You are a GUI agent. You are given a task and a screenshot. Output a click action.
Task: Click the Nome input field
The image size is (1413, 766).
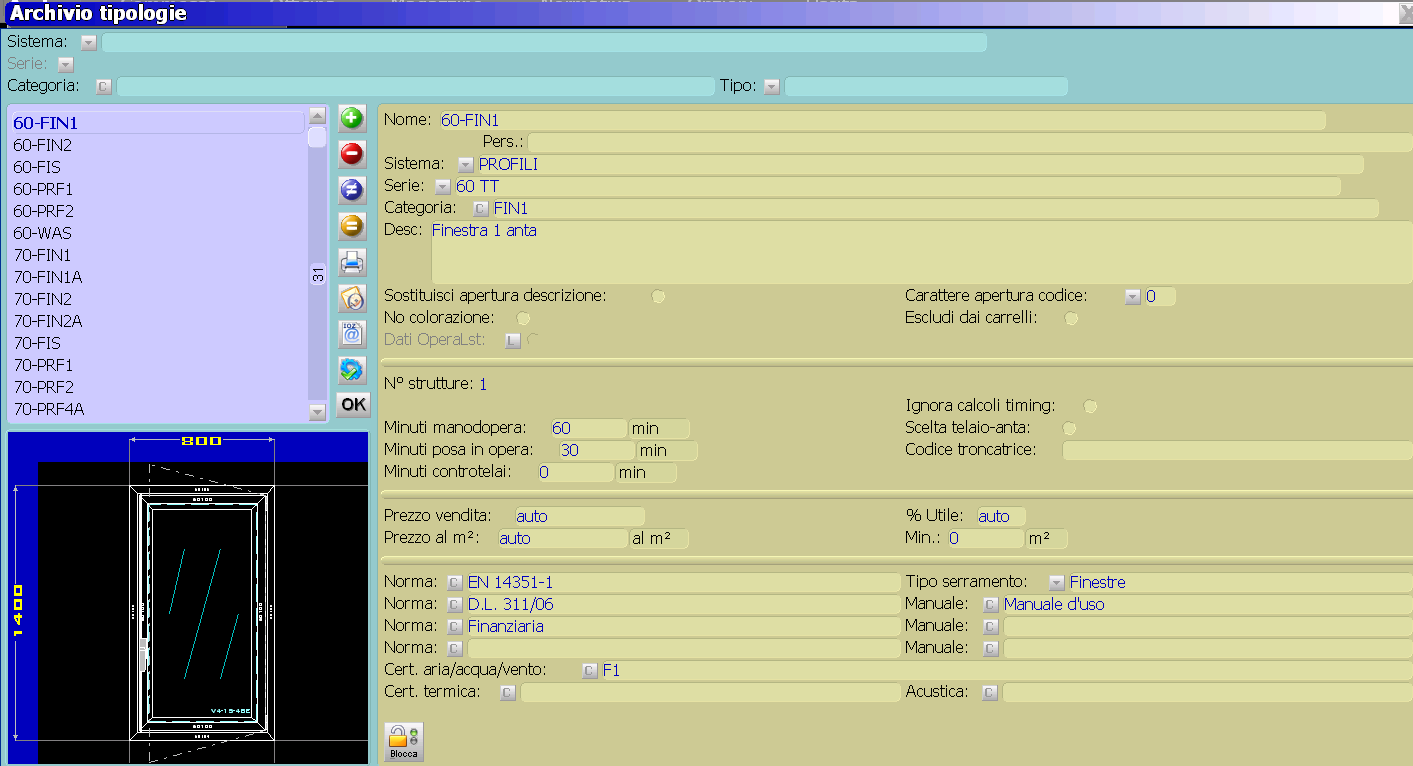pos(882,120)
